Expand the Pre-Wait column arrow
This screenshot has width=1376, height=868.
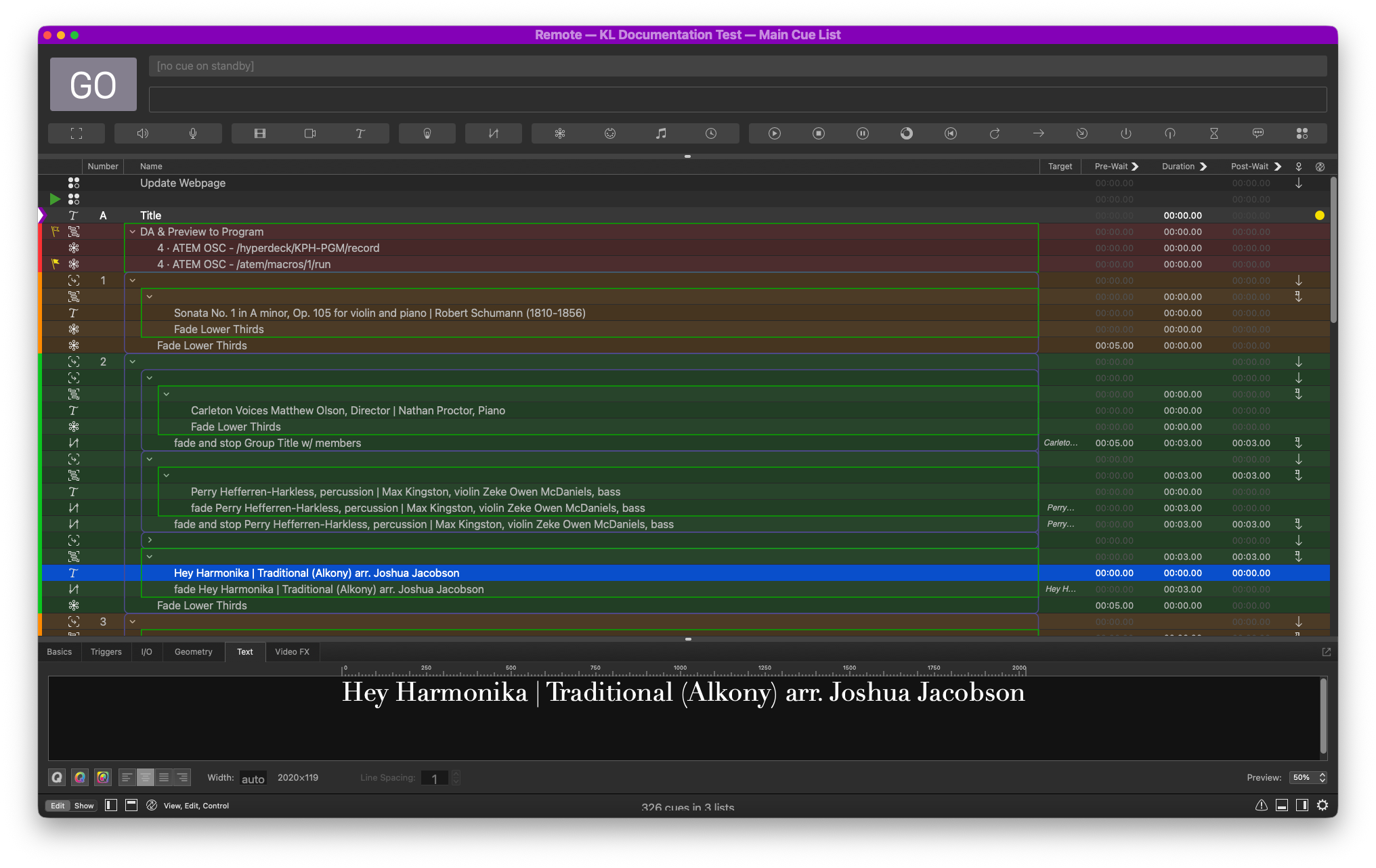1136,167
